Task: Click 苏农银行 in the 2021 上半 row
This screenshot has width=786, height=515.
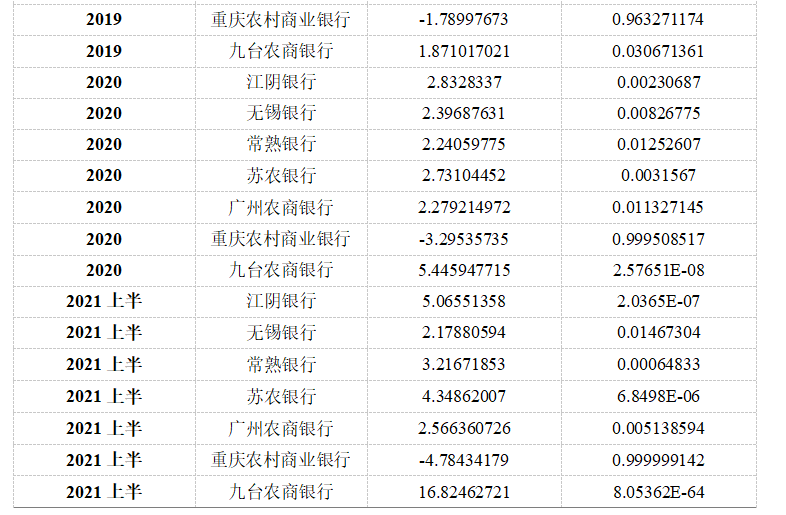Action: [x=281, y=397]
